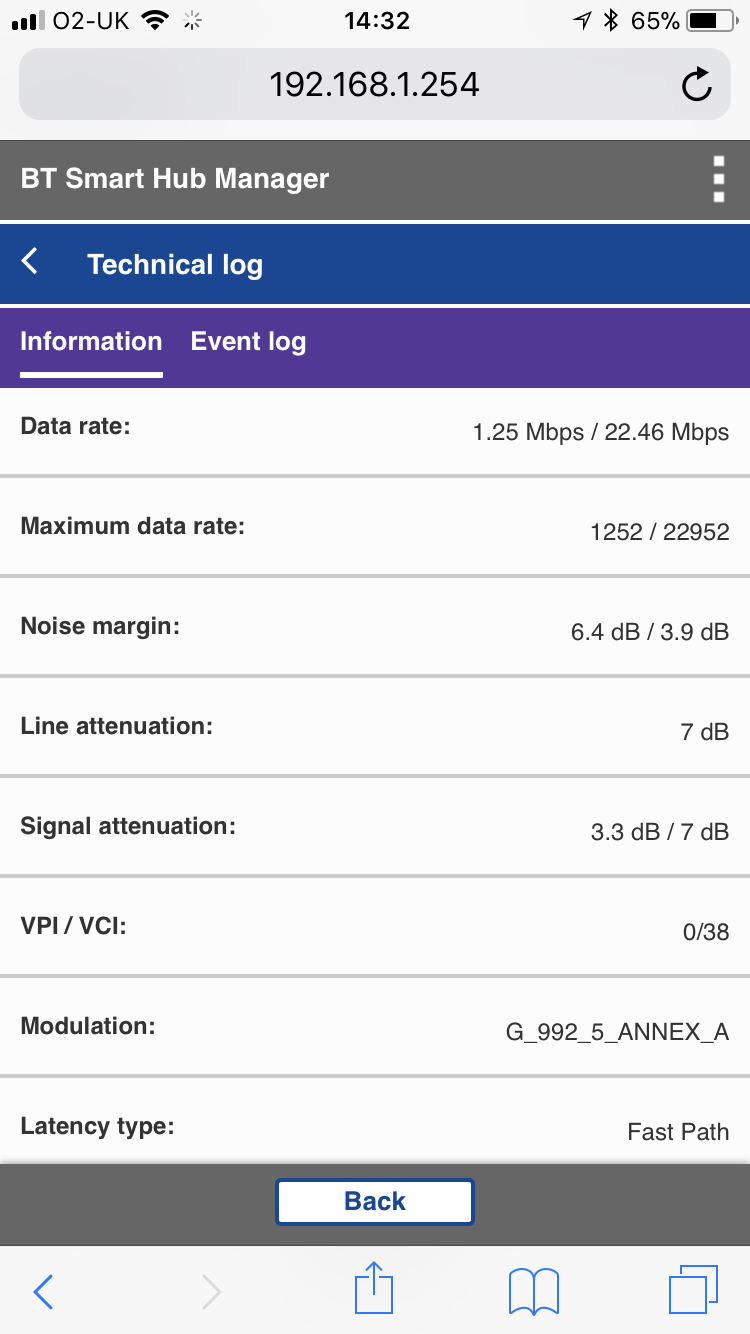This screenshot has width=750, height=1334.
Task: Tap the Line attenuation row
Action: [x=375, y=729]
